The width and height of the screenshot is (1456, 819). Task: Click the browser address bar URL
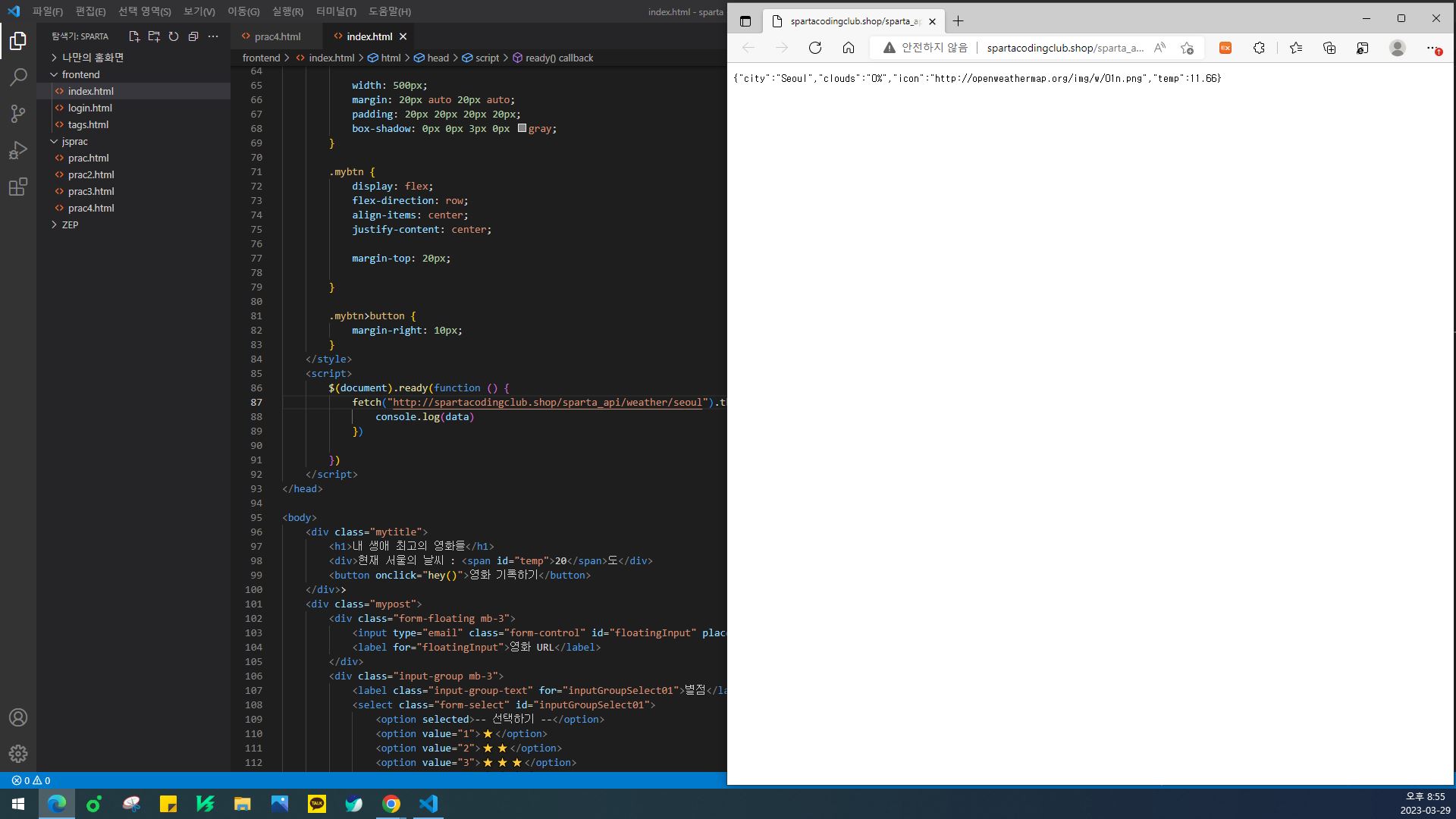pyautogui.click(x=1065, y=48)
